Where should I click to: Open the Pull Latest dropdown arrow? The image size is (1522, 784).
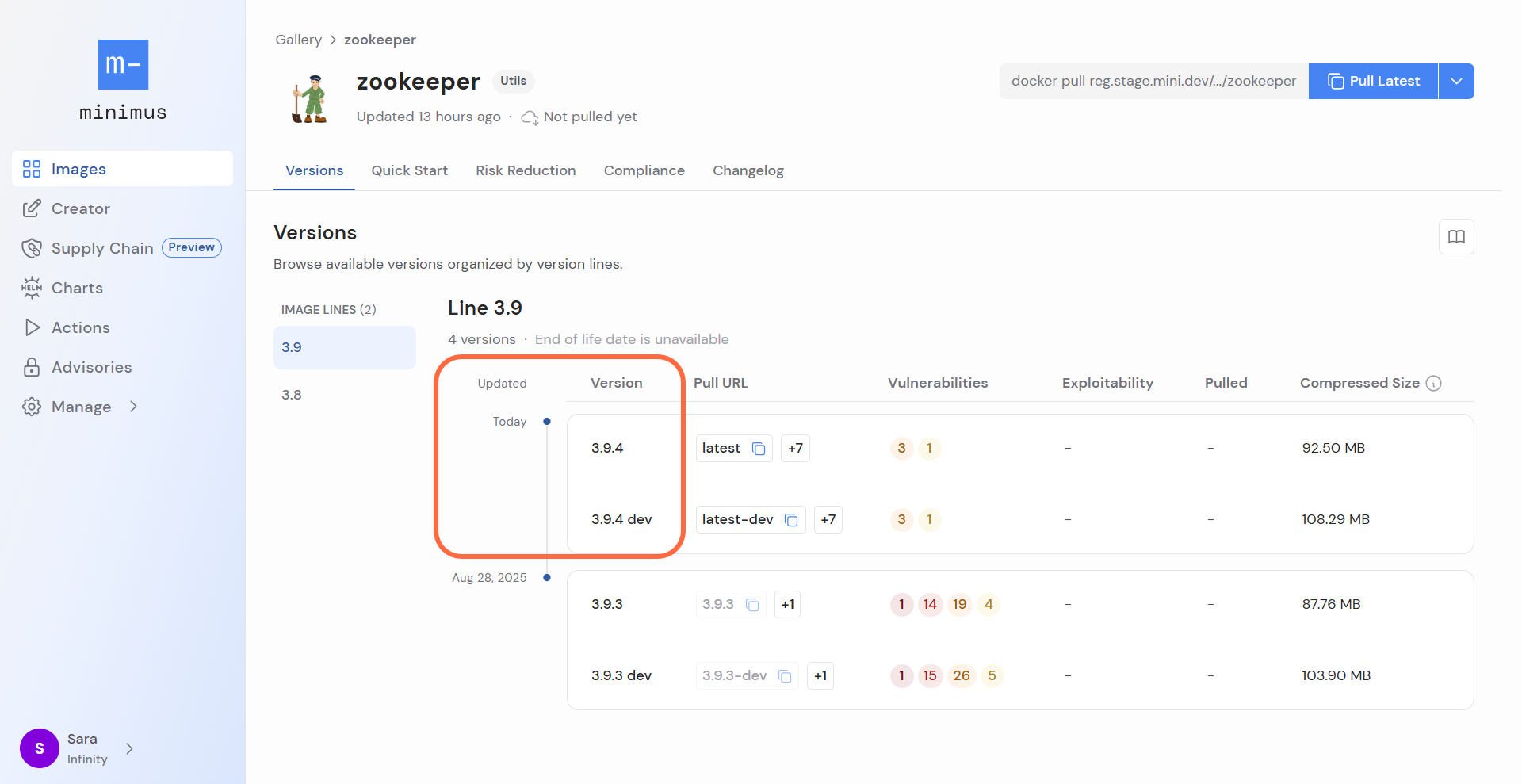[1456, 81]
